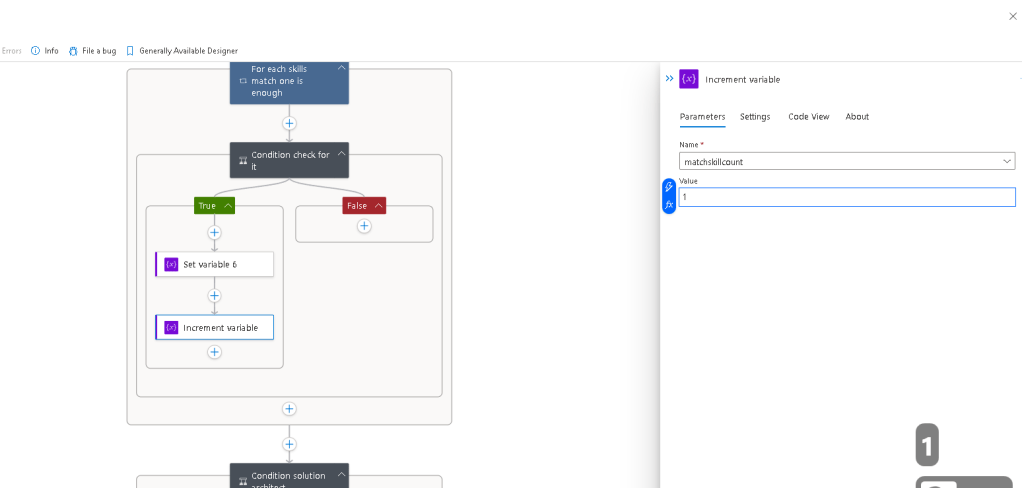
Task: Collapse the Increment variable side panel
Action: [x=669, y=79]
